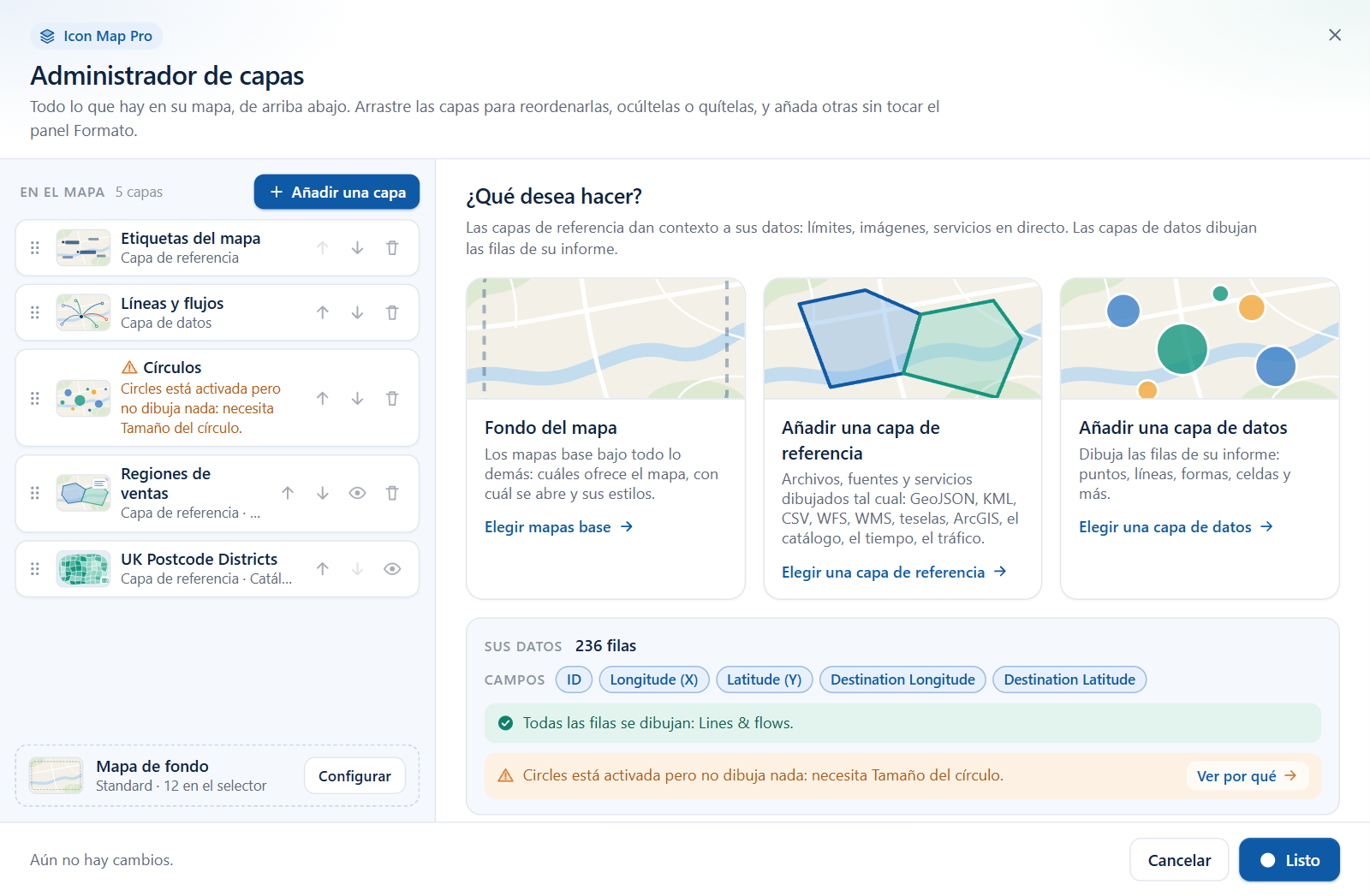The image size is (1370, 896).
Task: Grab drag handle of UK Postcode Districts
Action: point(35,568)
